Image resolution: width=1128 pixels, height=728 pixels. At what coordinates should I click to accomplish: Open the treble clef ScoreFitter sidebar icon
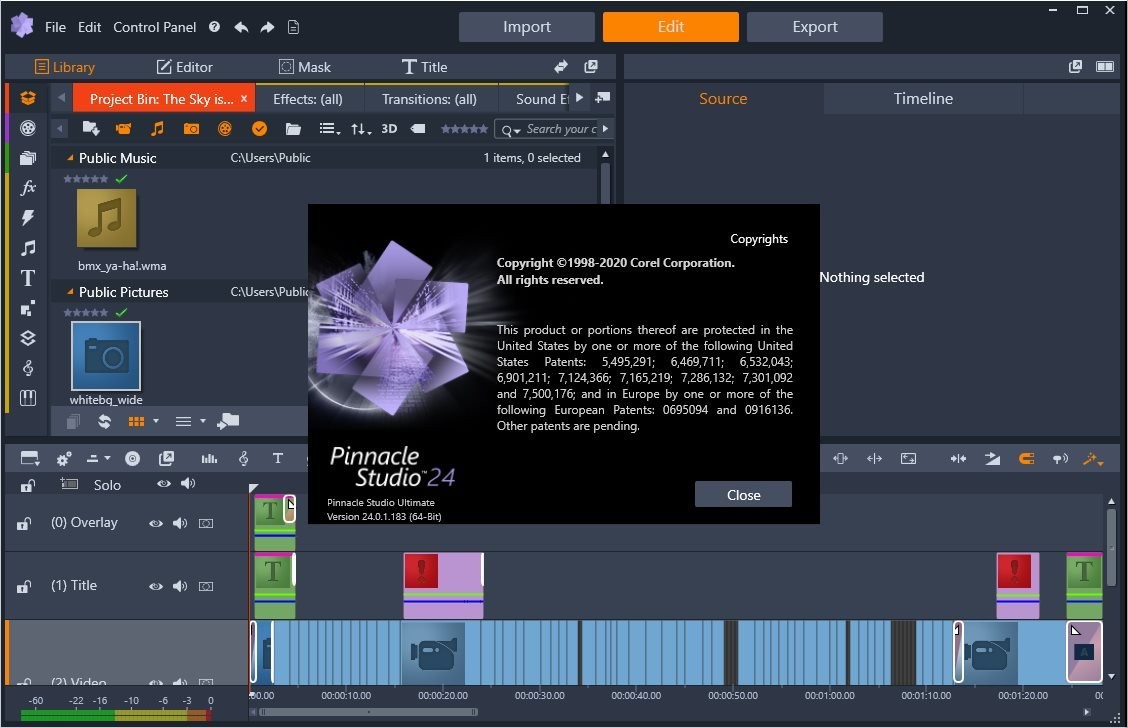coord(28,368)
